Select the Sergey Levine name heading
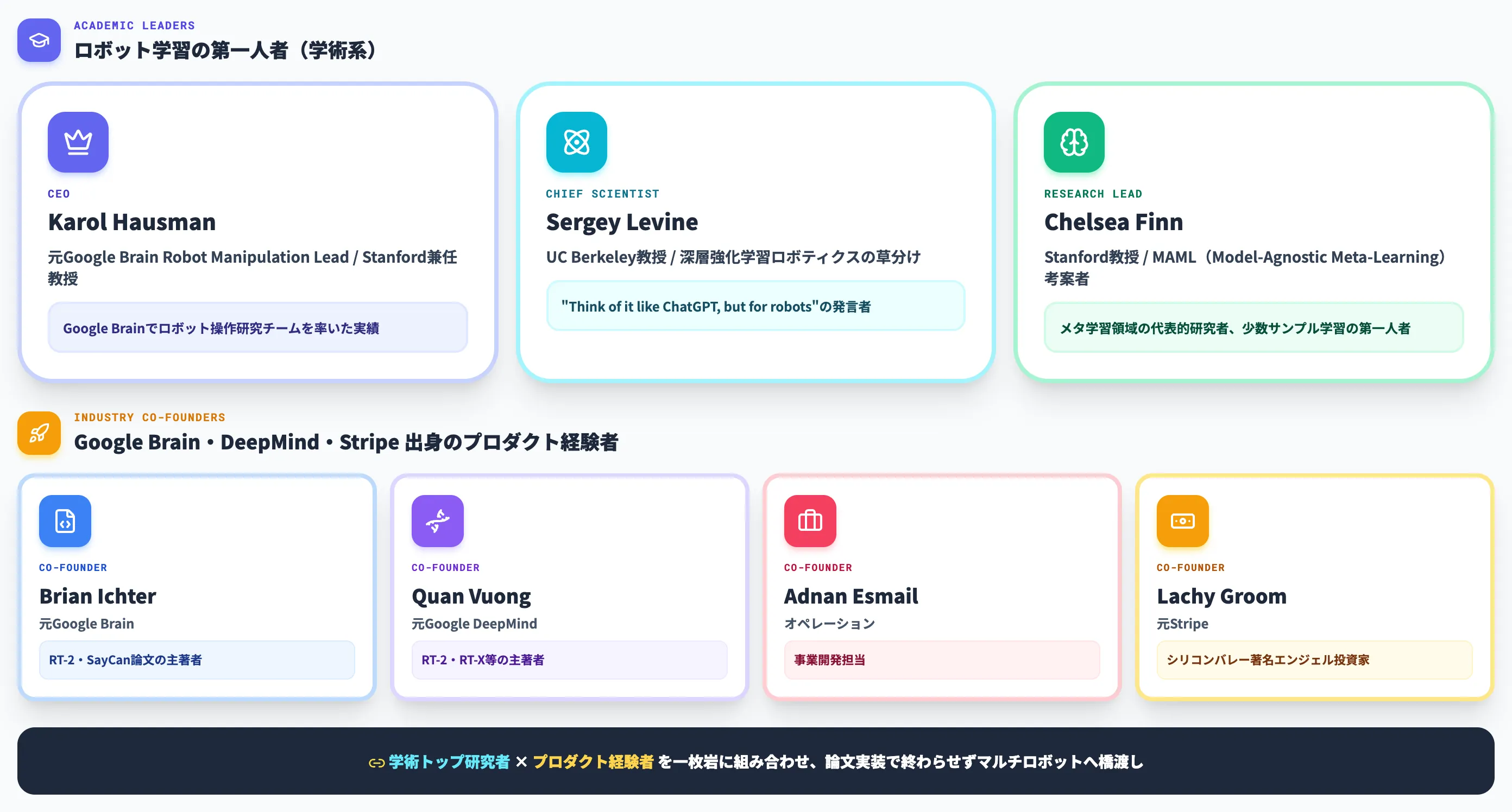This screenshot has height=812, width=1512. pyautogui.click(x=622, y=223)
